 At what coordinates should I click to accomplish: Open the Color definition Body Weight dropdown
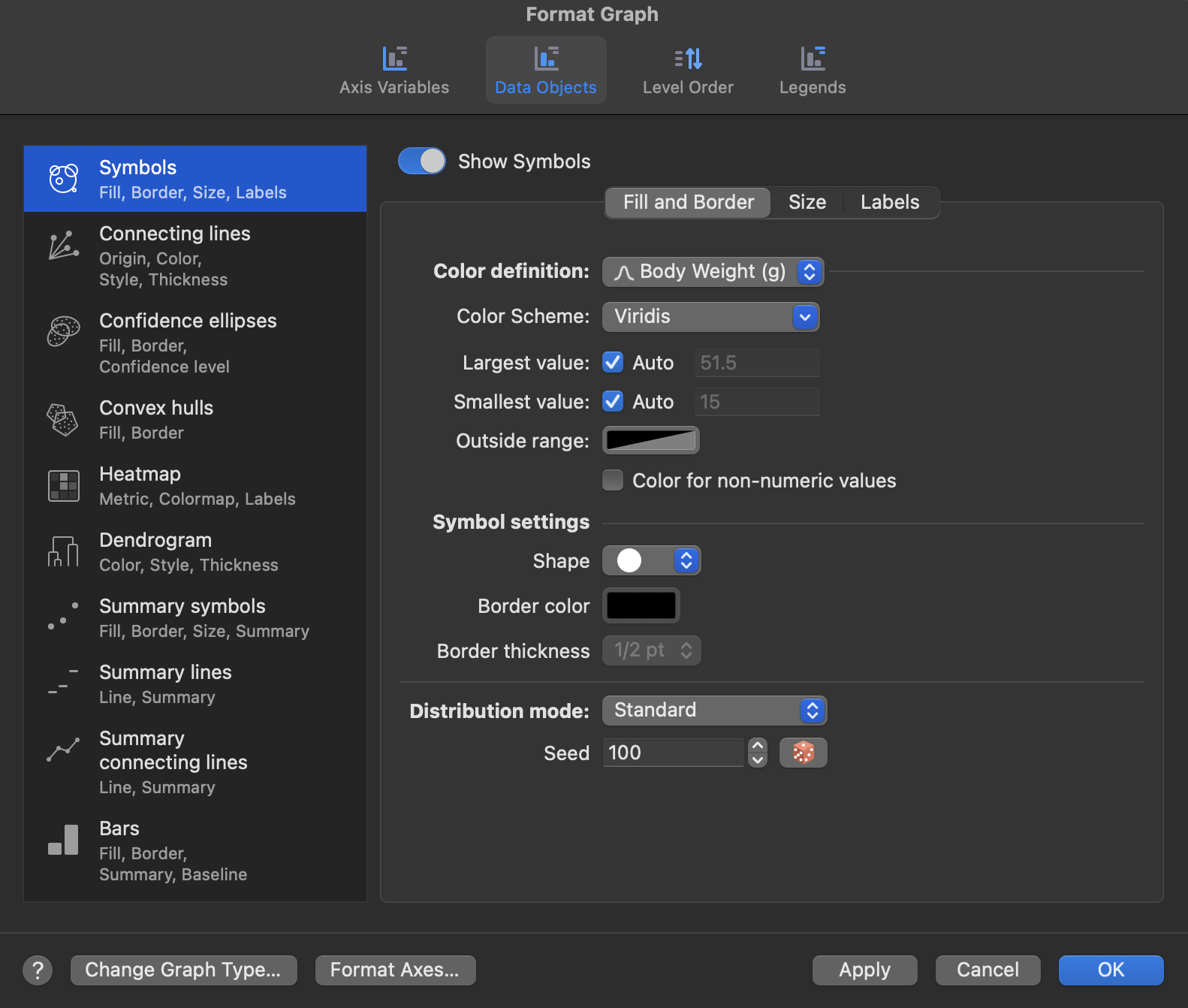pyautogui.click(x=713, y=271)
